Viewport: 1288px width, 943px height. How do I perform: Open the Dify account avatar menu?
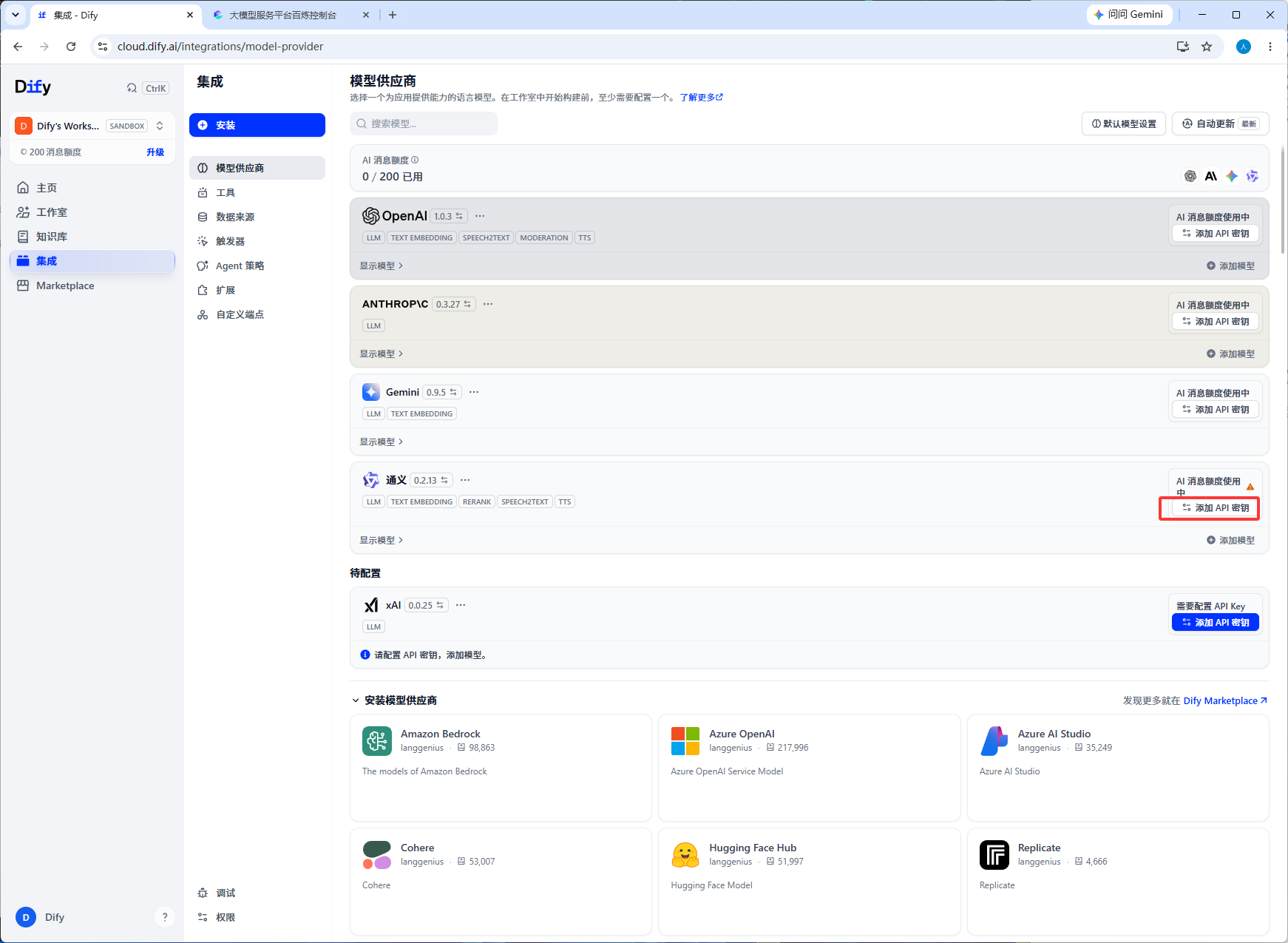pyautogui.click(x=26, y=917)
